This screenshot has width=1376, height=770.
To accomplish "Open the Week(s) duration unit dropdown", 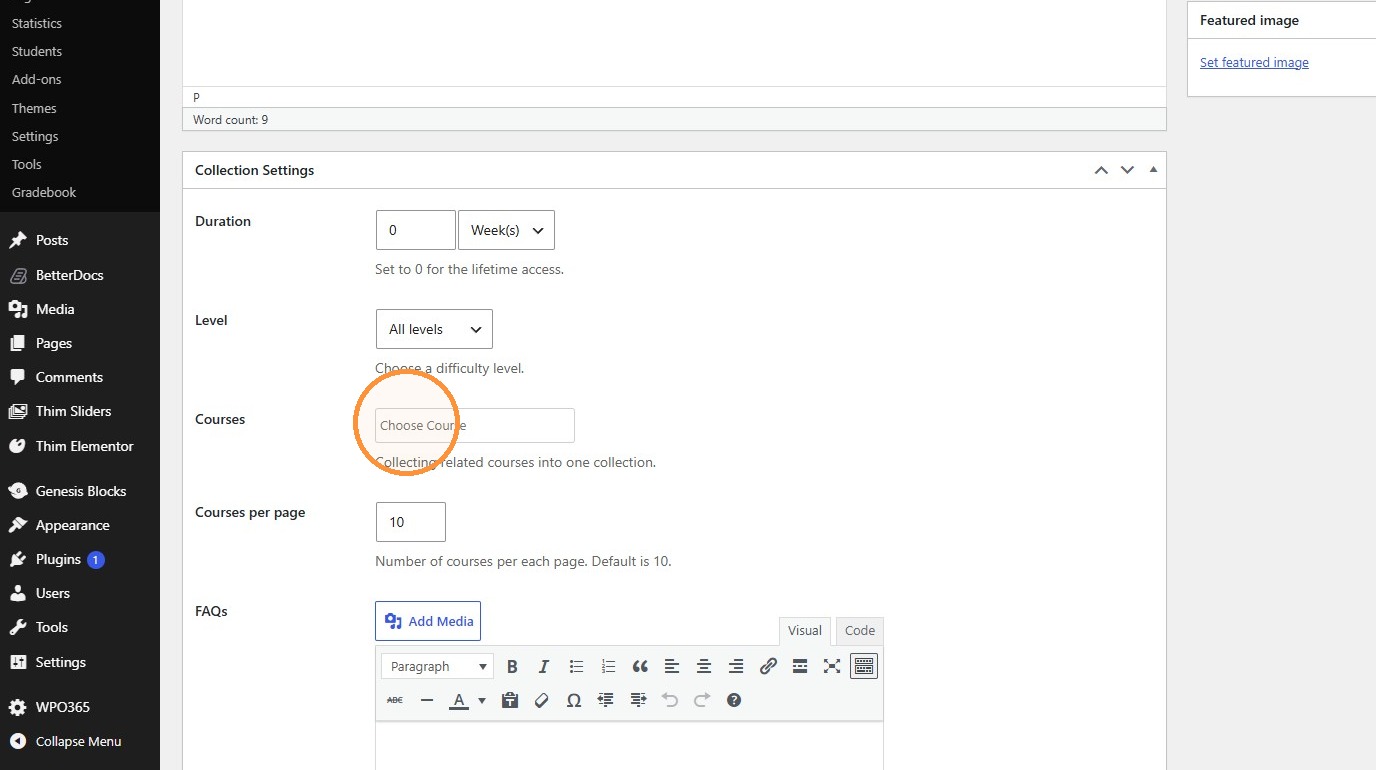I will pos(506,230).
